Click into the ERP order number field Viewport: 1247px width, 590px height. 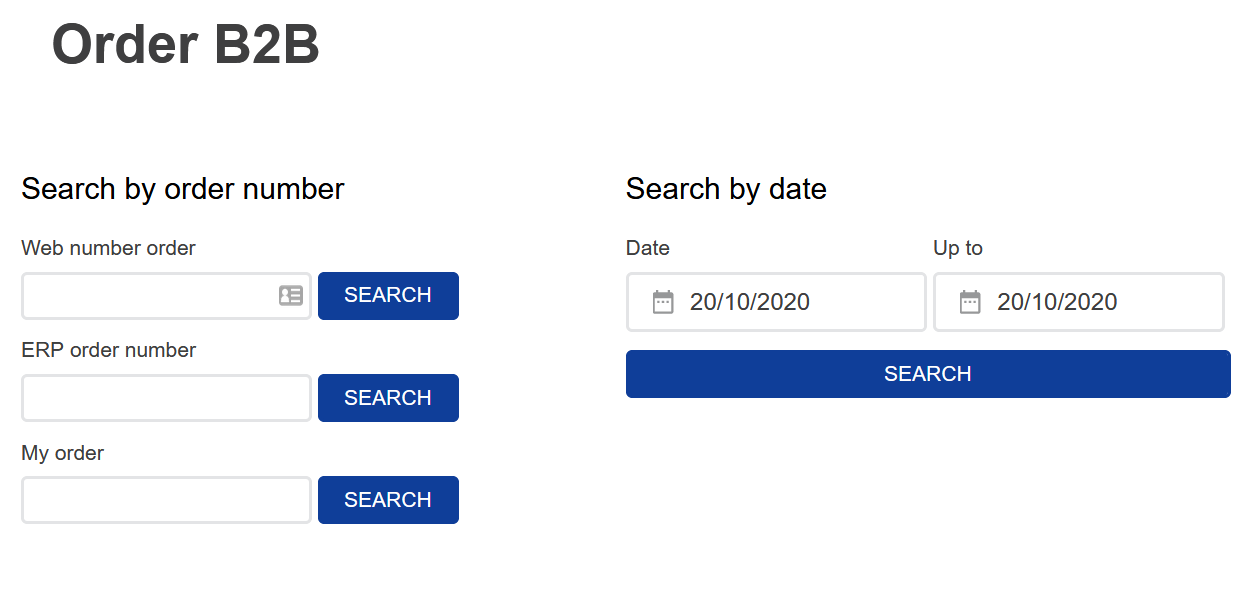166,398
